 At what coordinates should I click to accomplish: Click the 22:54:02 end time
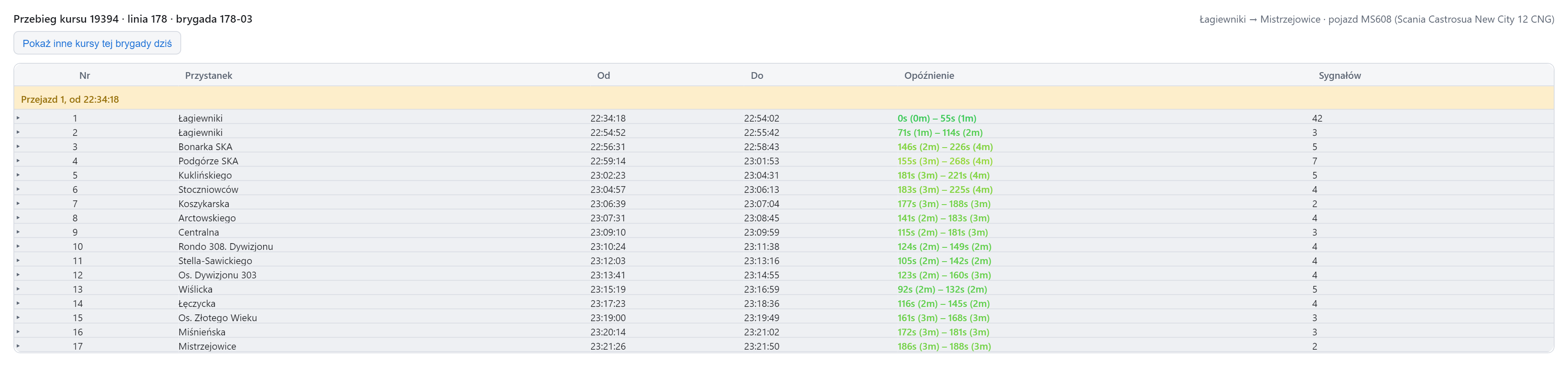[761, 118]
